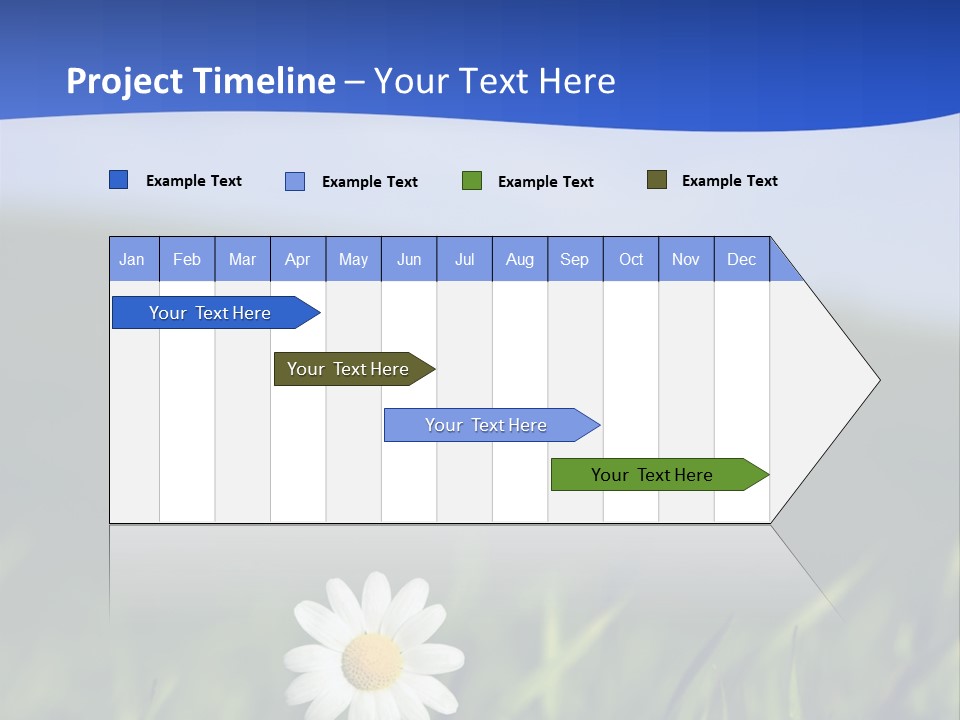Click the Dec month header cell

tap(742, 259)
